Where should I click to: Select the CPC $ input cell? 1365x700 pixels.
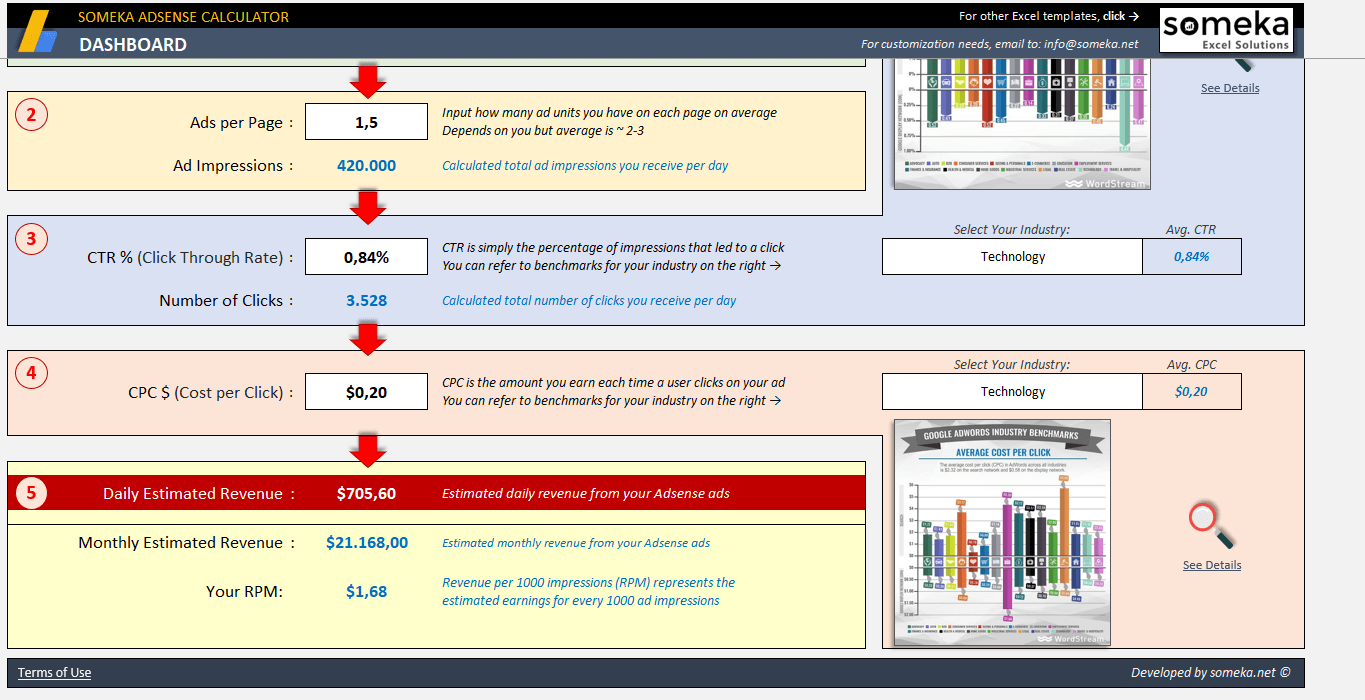coord(366,392)
